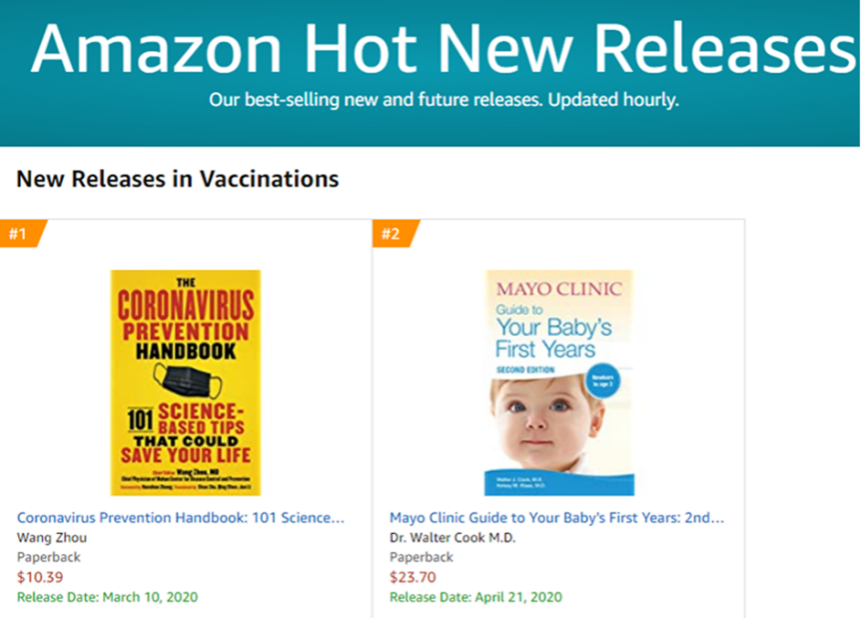This screenshot has width=861, height=618.
Task: Click the $10.39 price
Action: [x=40, y=577]
